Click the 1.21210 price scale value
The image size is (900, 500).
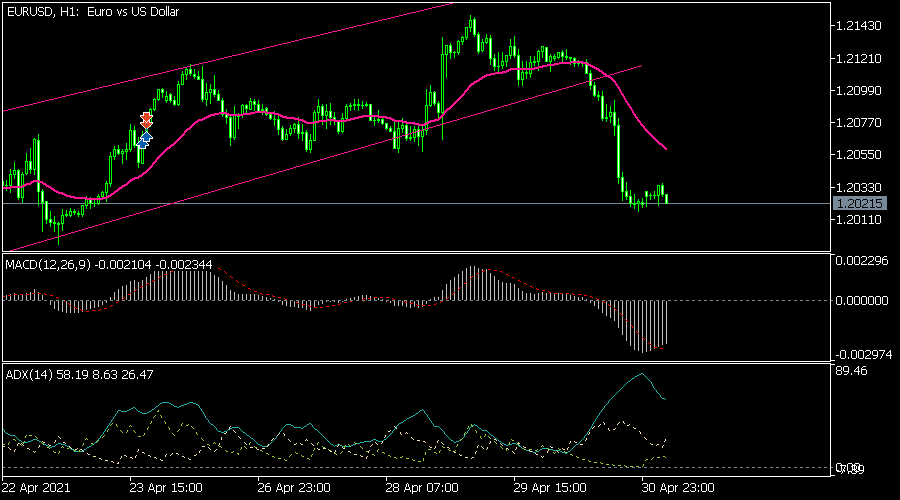click(x=859, y=59)
